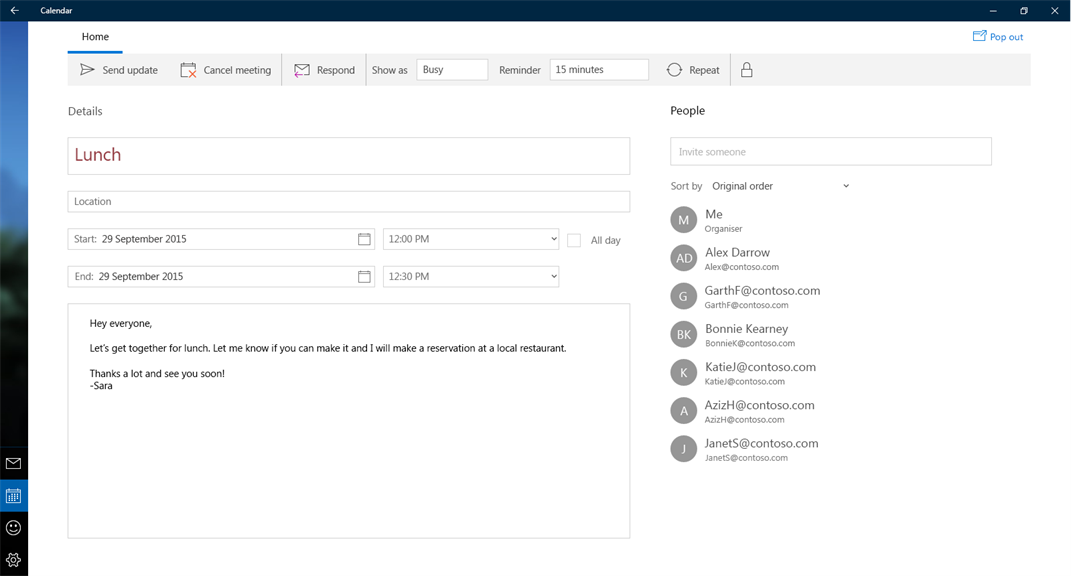Open the Feedback smiley icon
1072x576 pixels.
14,527
